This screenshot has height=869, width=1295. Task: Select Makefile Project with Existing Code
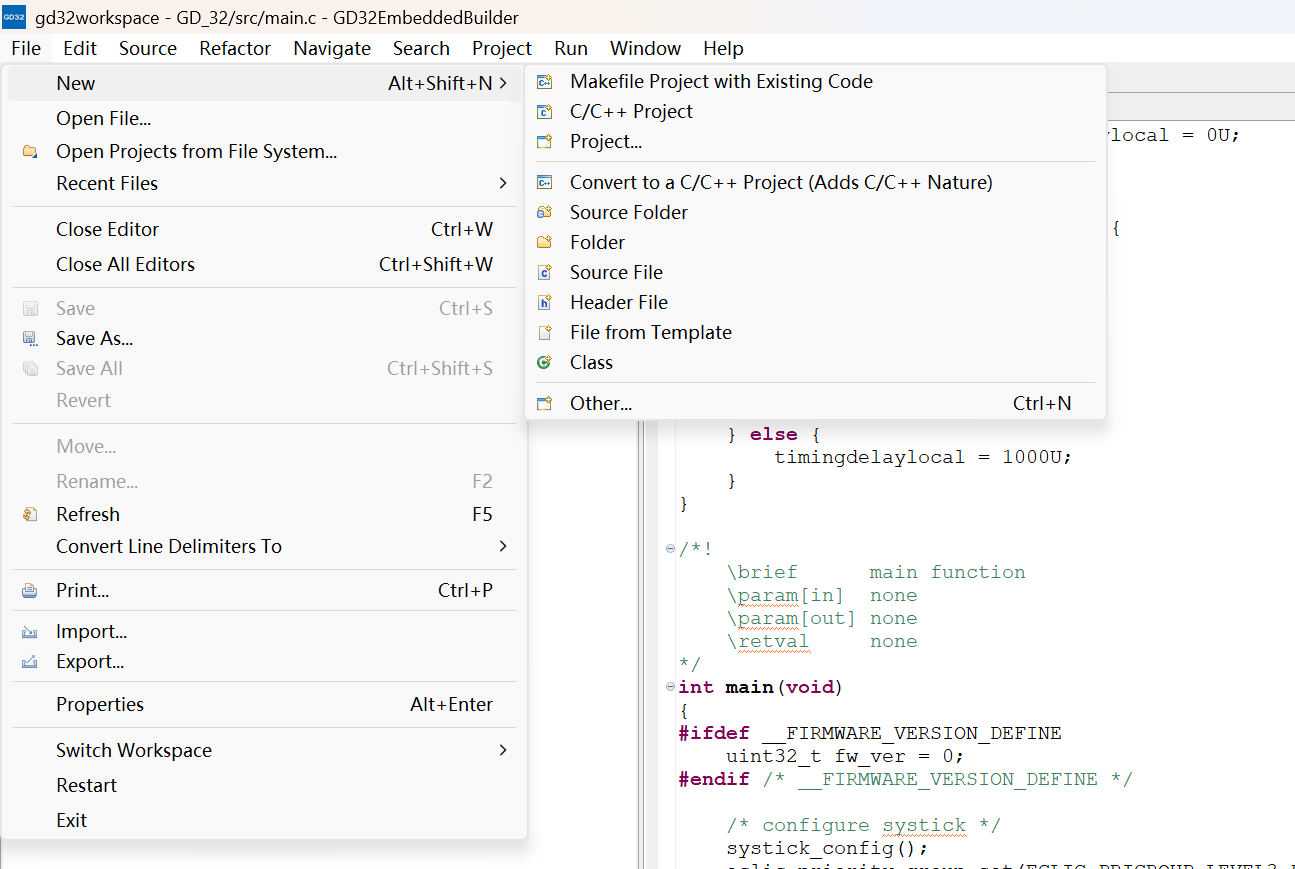[815, 82]
